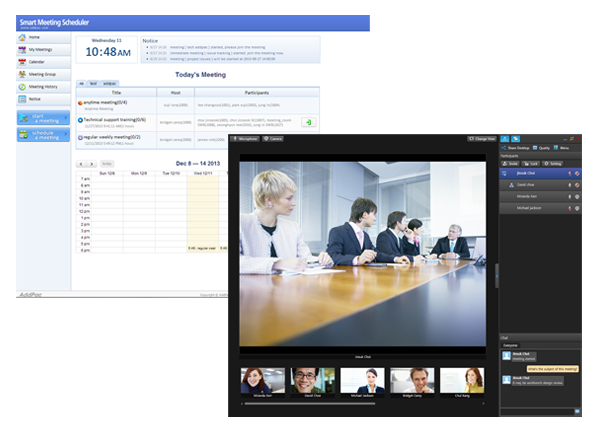602x438 pixels.
Task: Open the participants panel icon
Action: coord(505,139)
